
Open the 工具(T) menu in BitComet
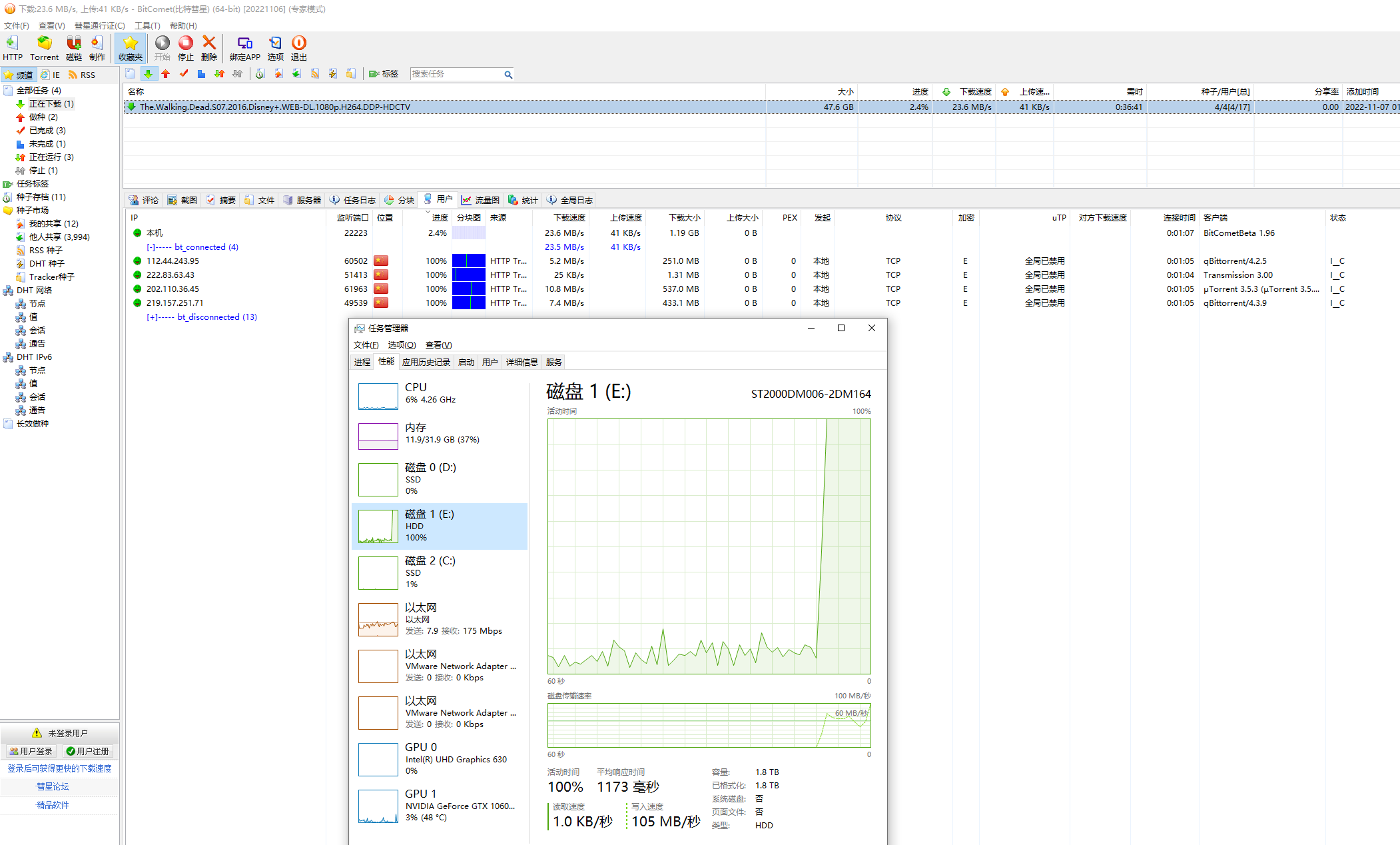(147, 25)
